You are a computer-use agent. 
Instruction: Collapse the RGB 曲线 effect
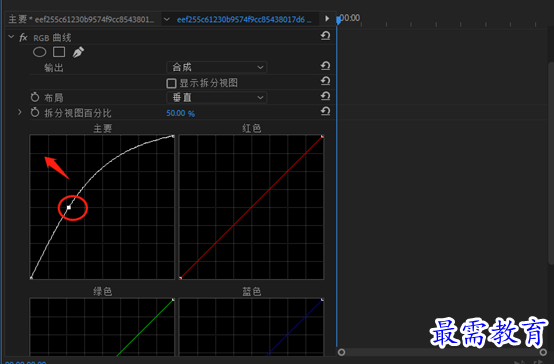coord(11,37)
